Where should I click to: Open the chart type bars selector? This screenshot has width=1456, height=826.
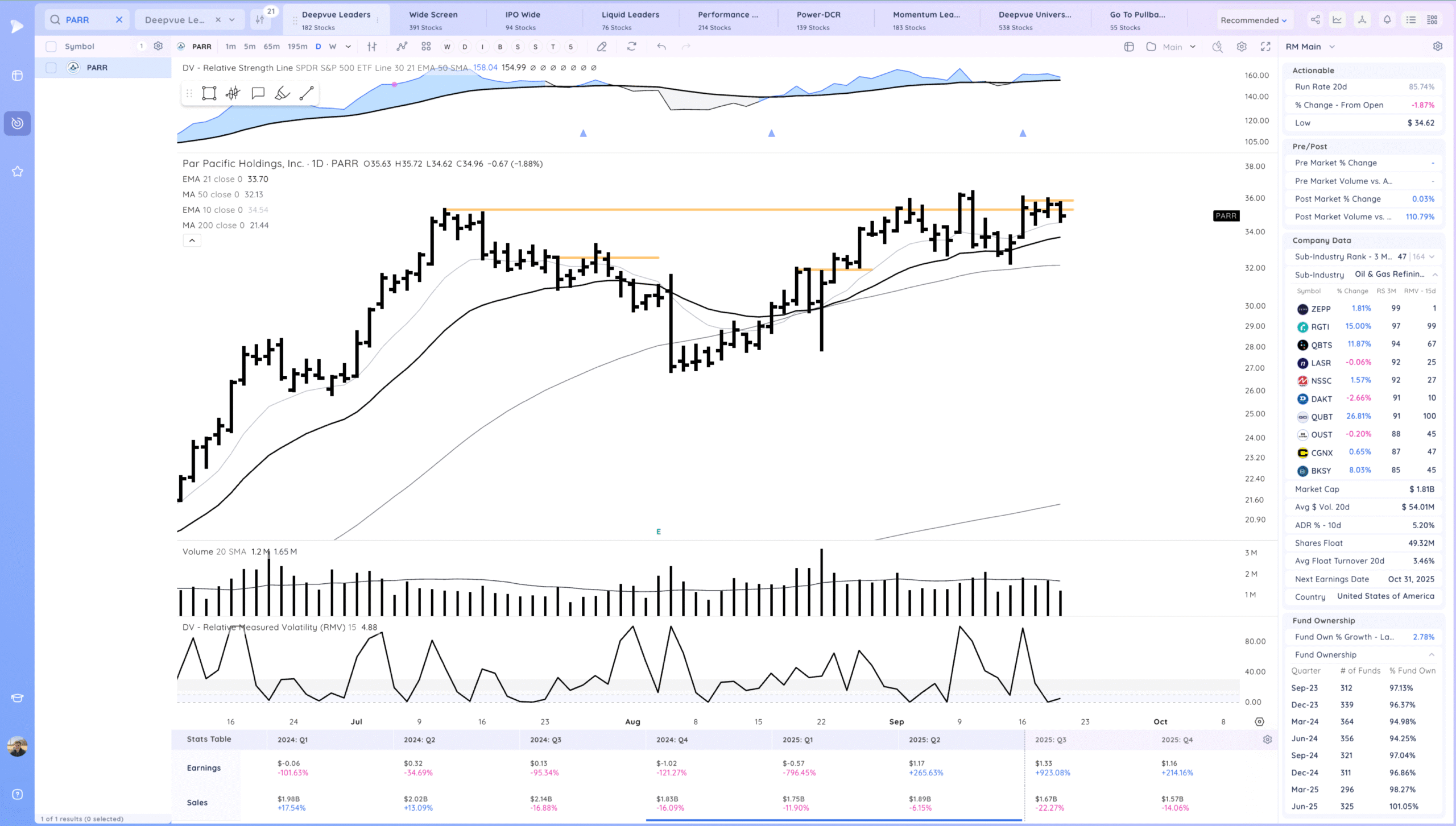coord(372,47)
